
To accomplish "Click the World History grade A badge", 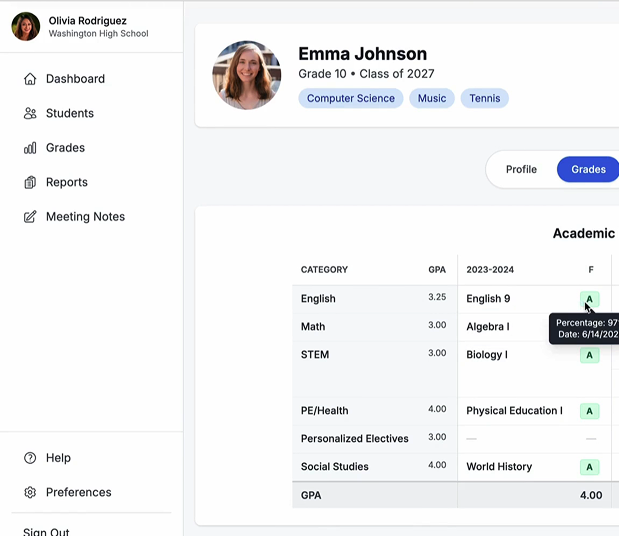I will tap(590, 467).
